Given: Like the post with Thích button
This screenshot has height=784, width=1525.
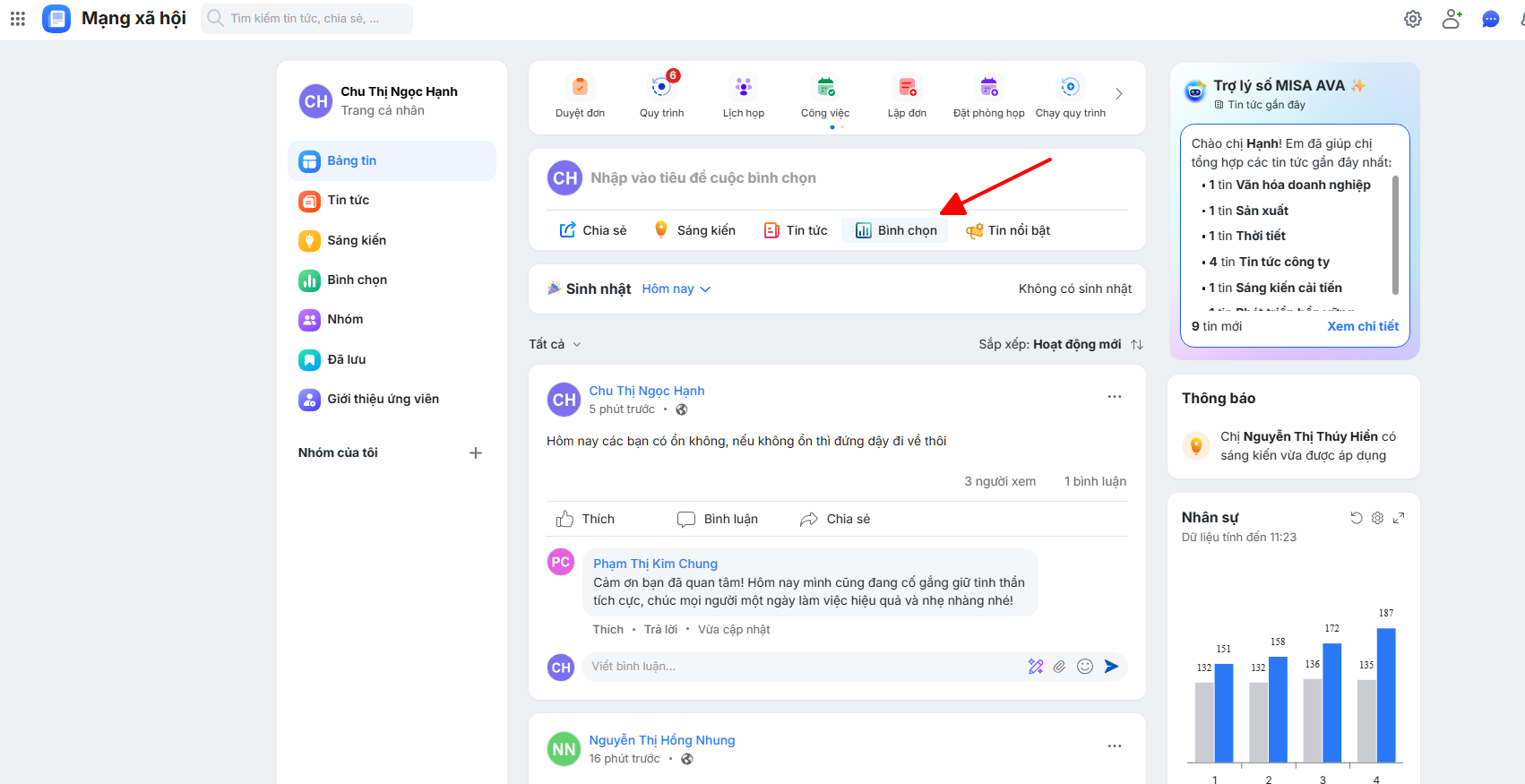Looking at the screenshot, I should (x=586, y=519).
